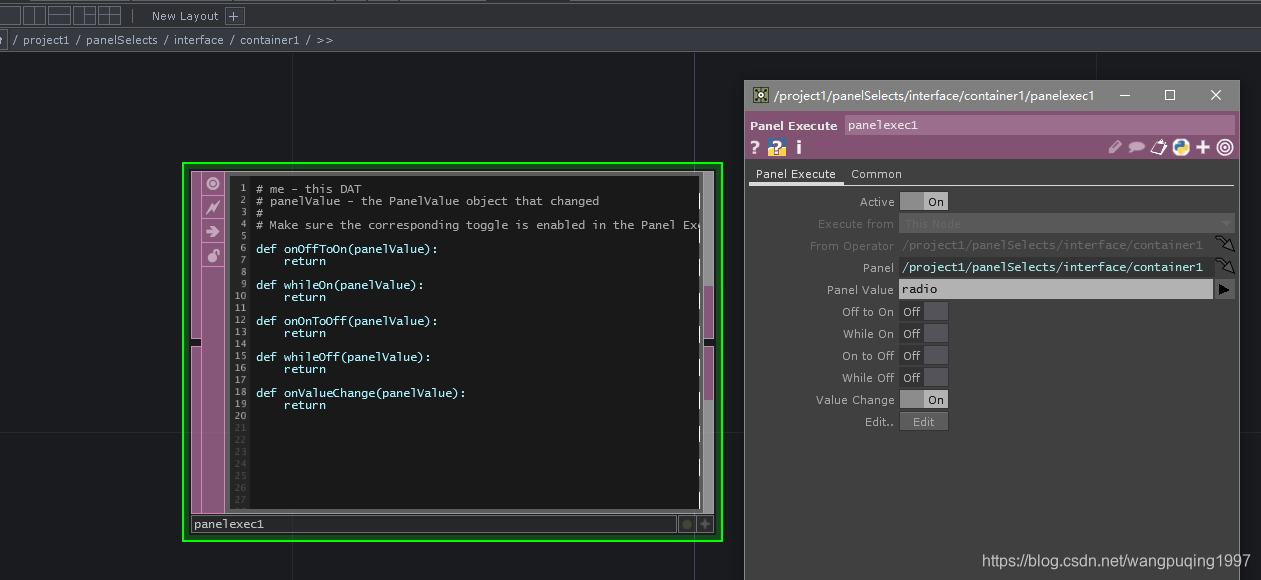This screenshot has height=580, width=1261.
Task: Enable the While On toggle
Action: tap(924, 334)
